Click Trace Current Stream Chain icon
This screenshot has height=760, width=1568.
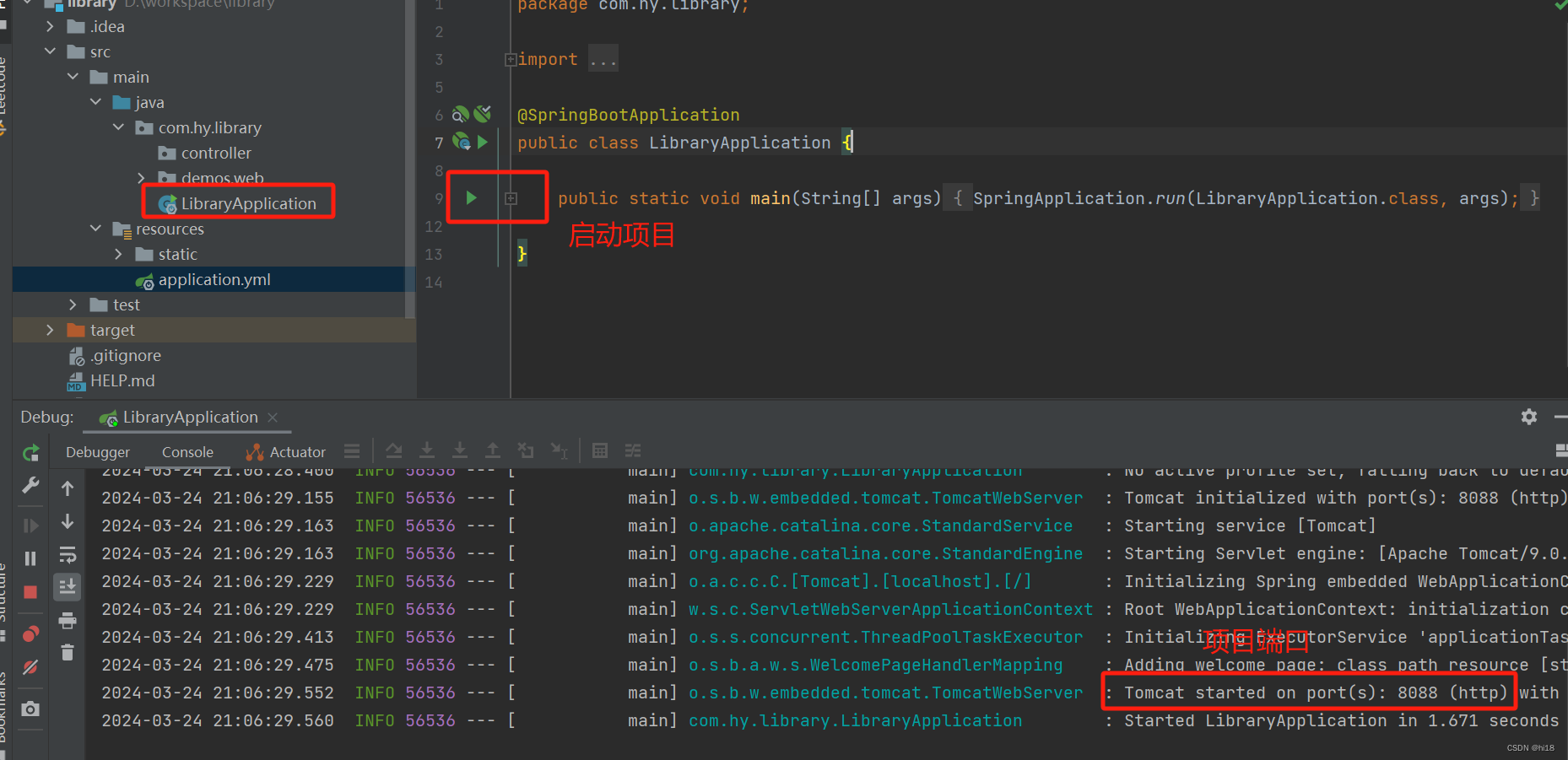coord(633,451)
